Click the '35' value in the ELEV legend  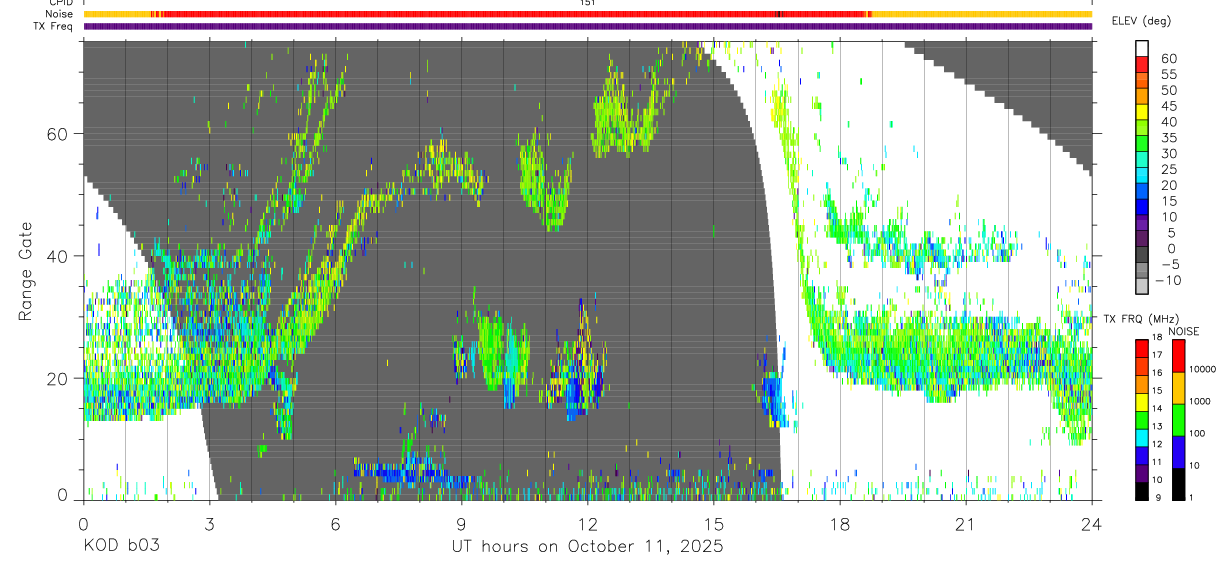1169,137
